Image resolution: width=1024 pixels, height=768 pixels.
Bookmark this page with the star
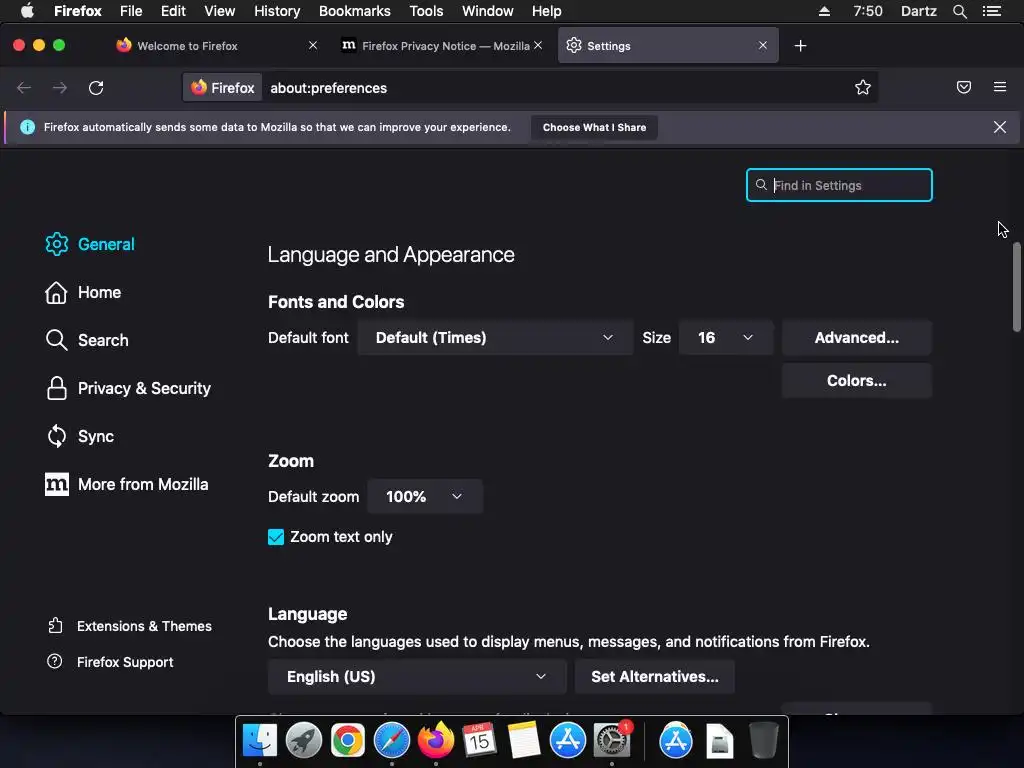click(x=863, y=88)
